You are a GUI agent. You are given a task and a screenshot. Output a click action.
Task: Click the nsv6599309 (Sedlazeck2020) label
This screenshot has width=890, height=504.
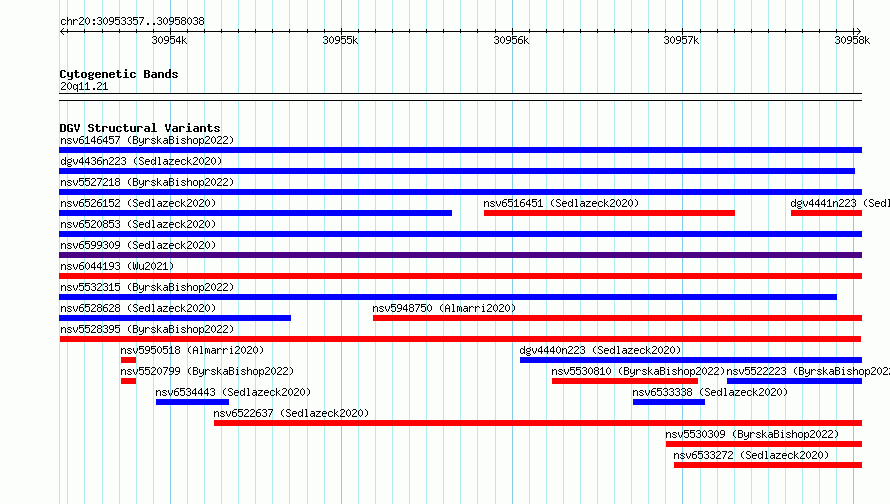coord(138,245)
